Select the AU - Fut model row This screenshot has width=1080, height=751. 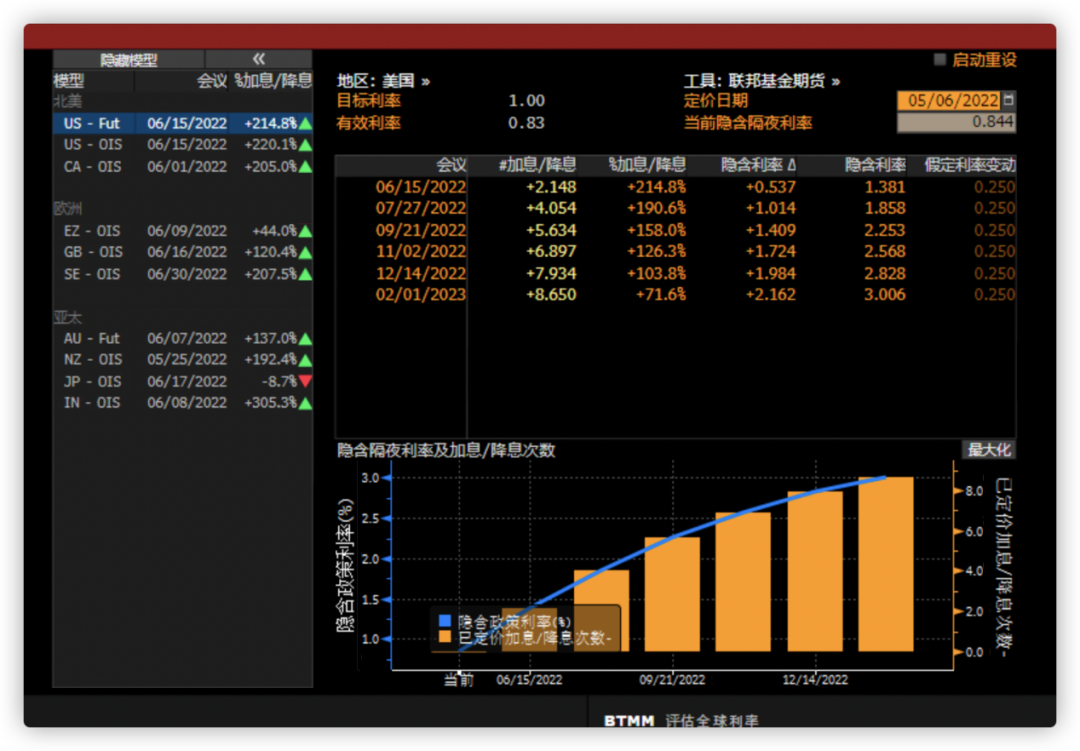click(92, 339)
